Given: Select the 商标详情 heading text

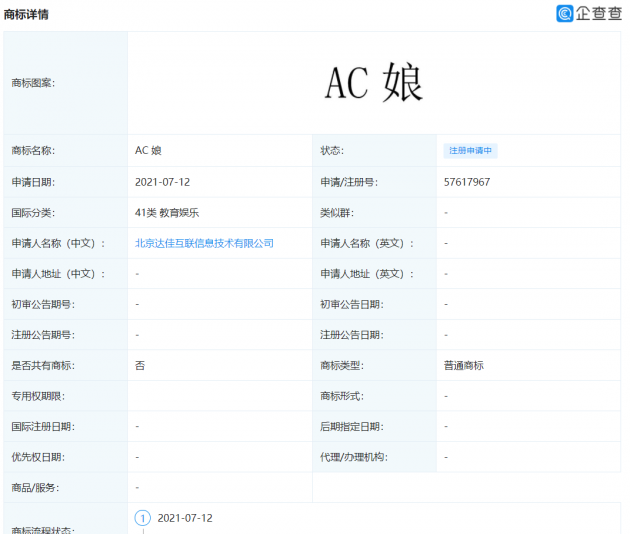Looking at the screenshot, I should (26, 14).
